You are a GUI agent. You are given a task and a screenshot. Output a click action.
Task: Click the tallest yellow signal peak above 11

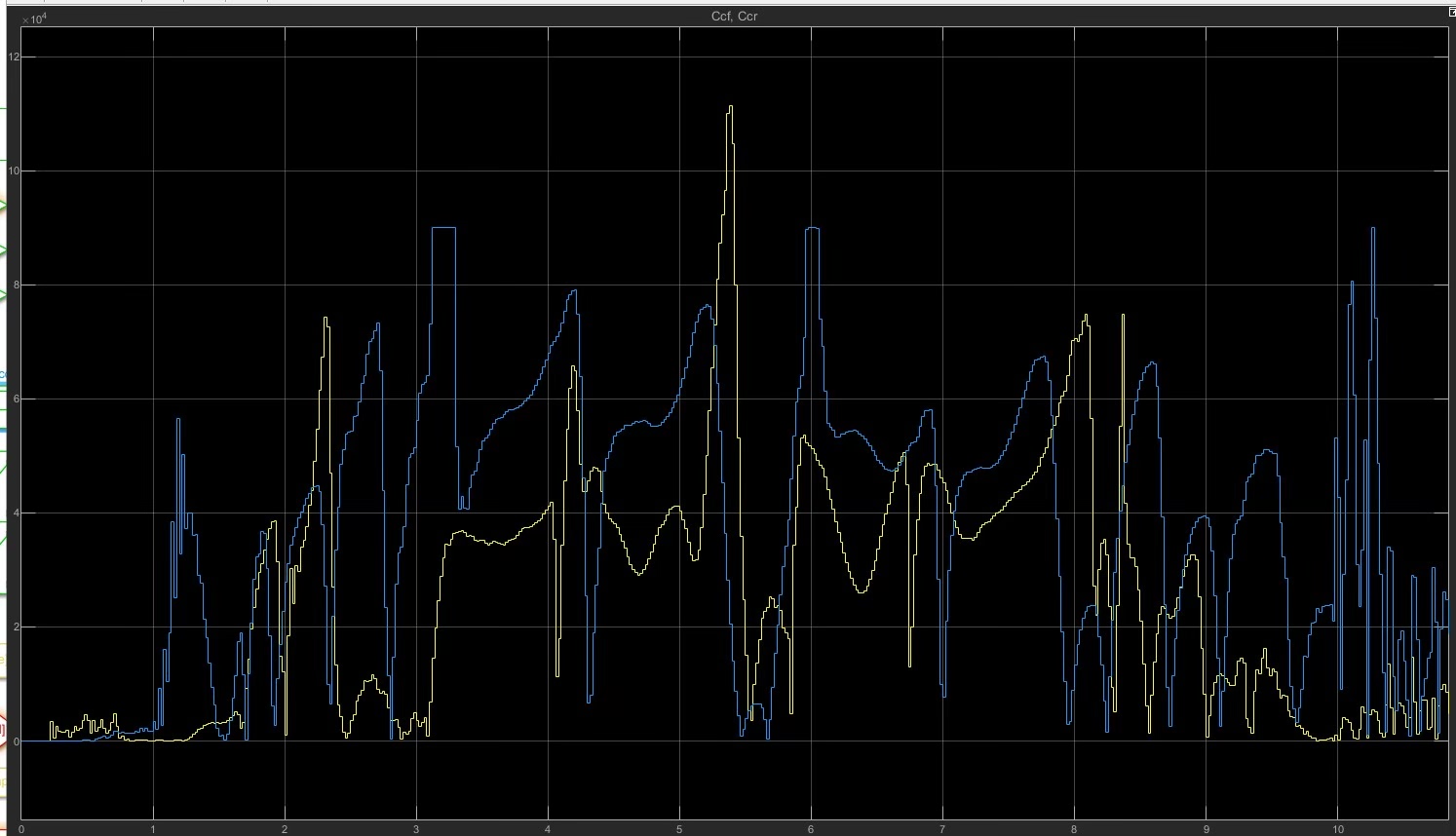[x=730, y=108]
